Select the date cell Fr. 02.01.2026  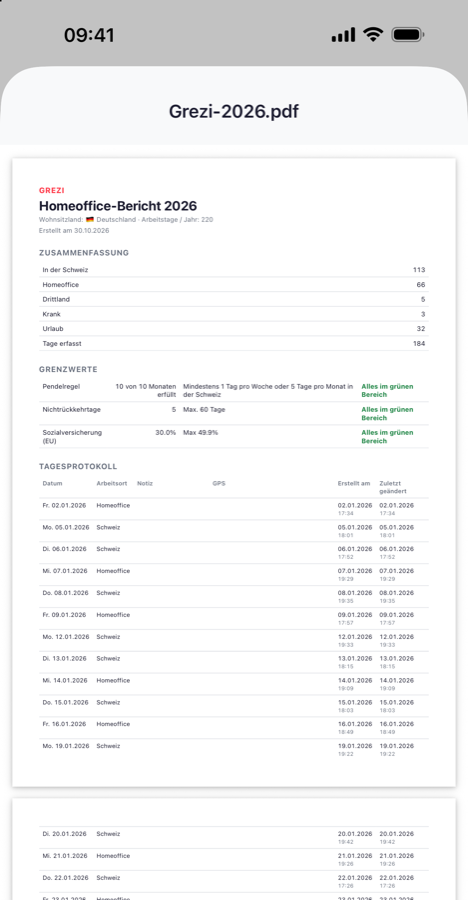[x=64, y=506]
